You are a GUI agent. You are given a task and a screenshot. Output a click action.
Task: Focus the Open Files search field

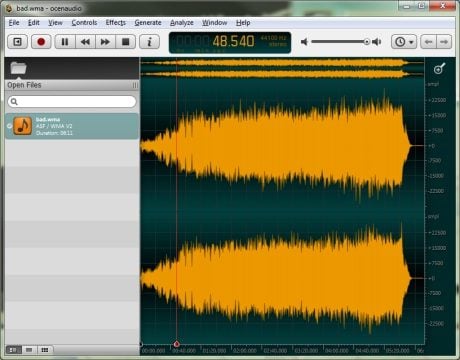(x=72, y=101)
